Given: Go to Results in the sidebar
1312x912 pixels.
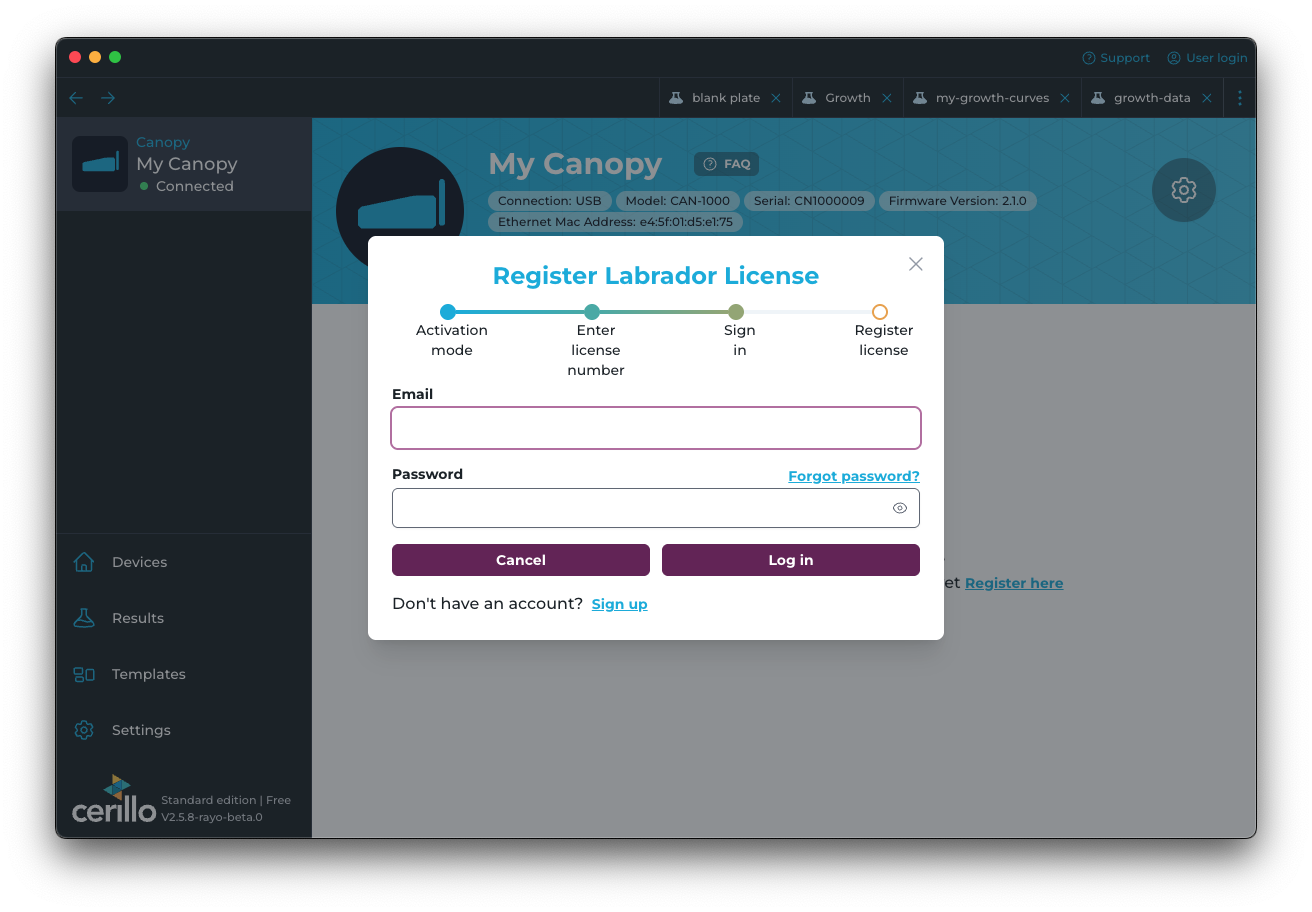Looking at the screenshot, I should 137,618.
